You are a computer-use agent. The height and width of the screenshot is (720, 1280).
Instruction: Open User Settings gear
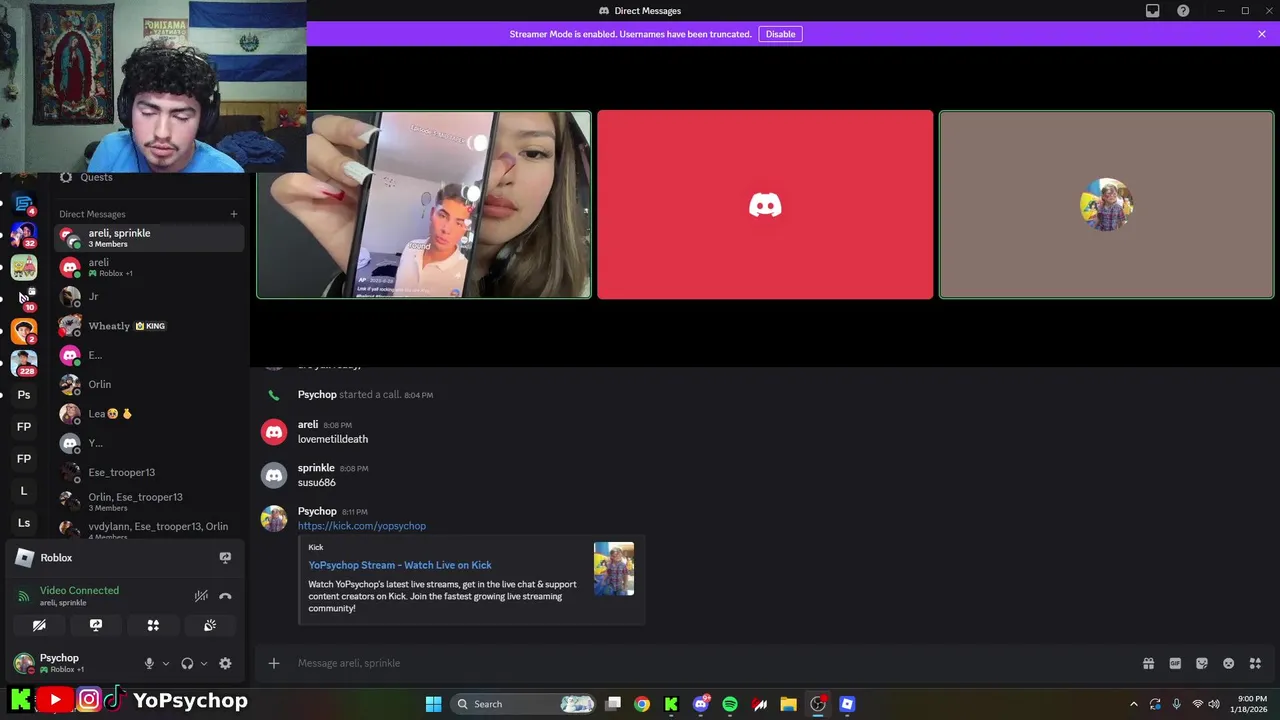[225, 663]
